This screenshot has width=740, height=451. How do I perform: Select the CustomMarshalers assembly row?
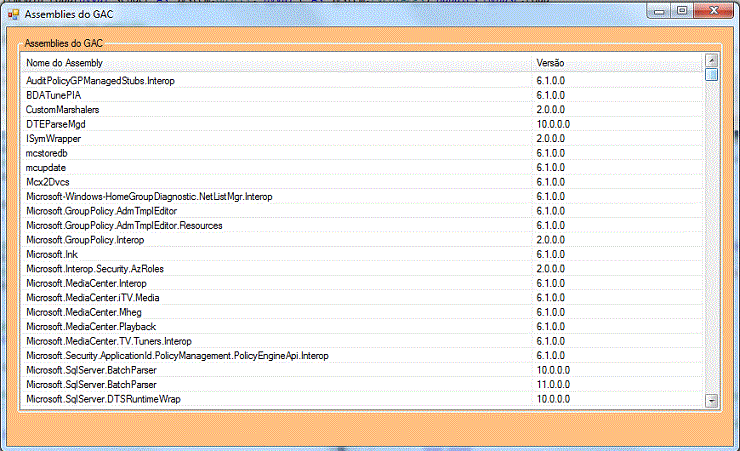(362, 109)
